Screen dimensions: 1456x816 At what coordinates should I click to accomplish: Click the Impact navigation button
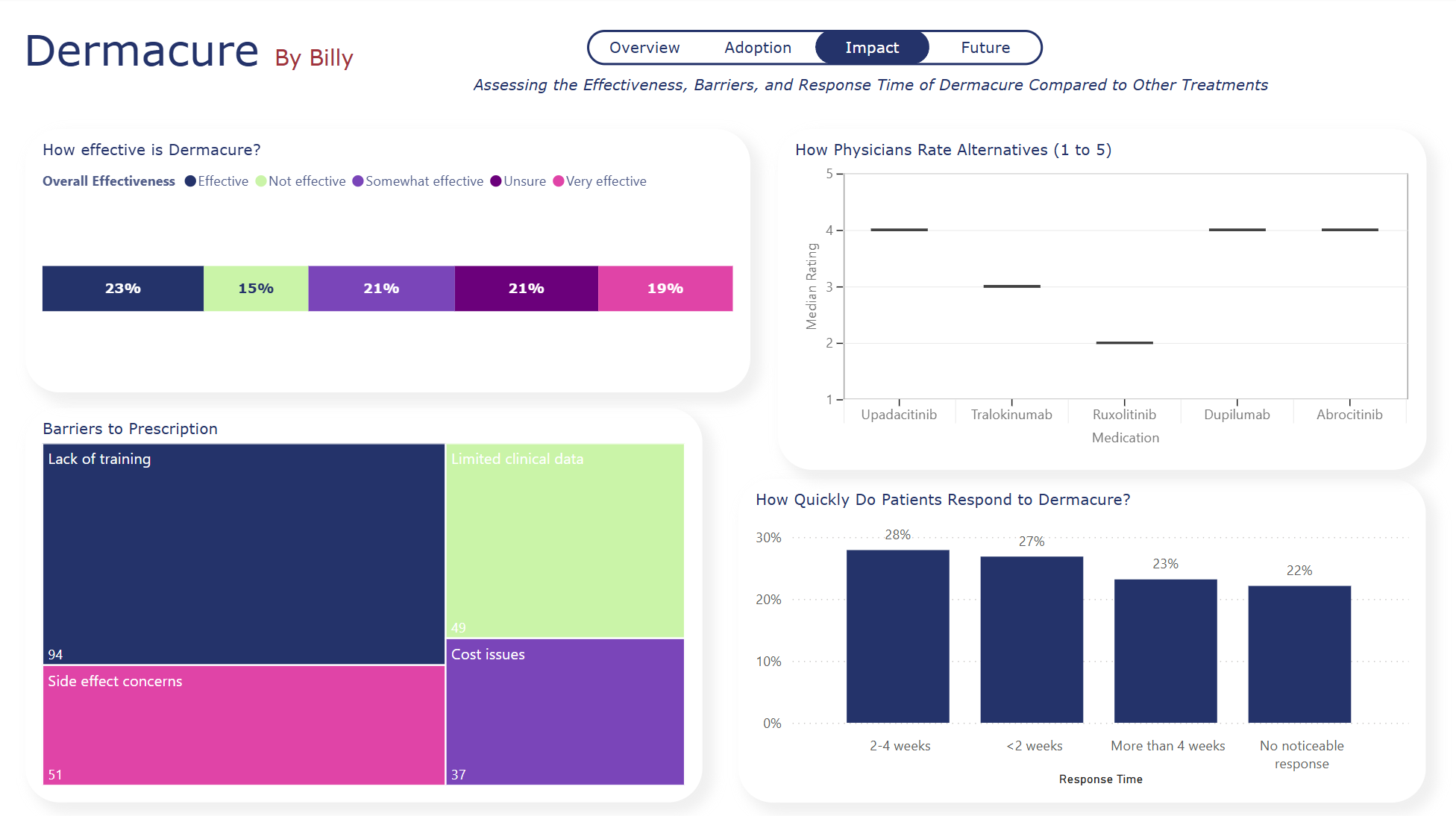871,47
